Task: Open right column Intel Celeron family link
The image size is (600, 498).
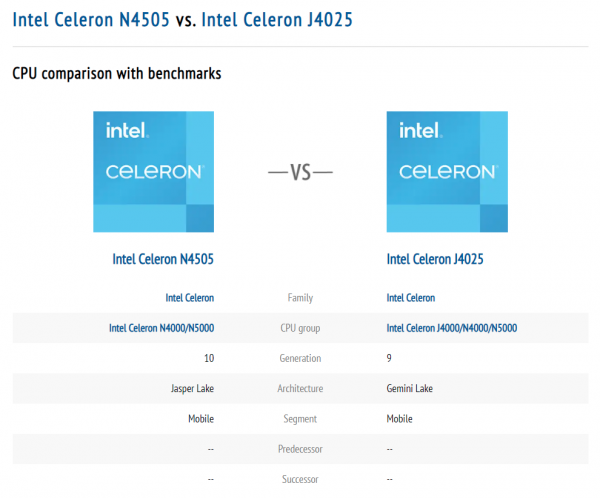Action: (x=411, y=297)
